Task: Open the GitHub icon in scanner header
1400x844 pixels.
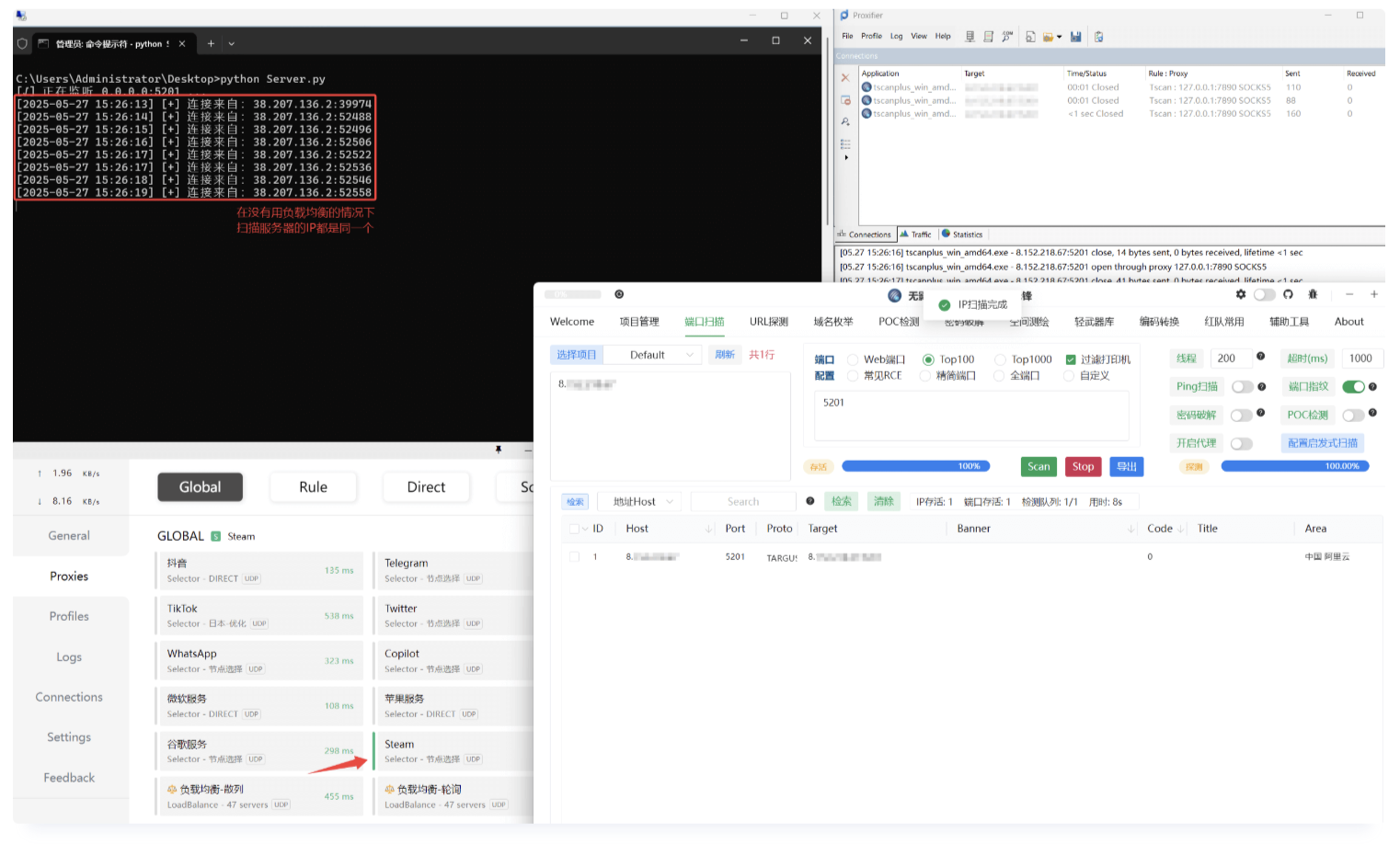Action: click(x=1288, y=294)
